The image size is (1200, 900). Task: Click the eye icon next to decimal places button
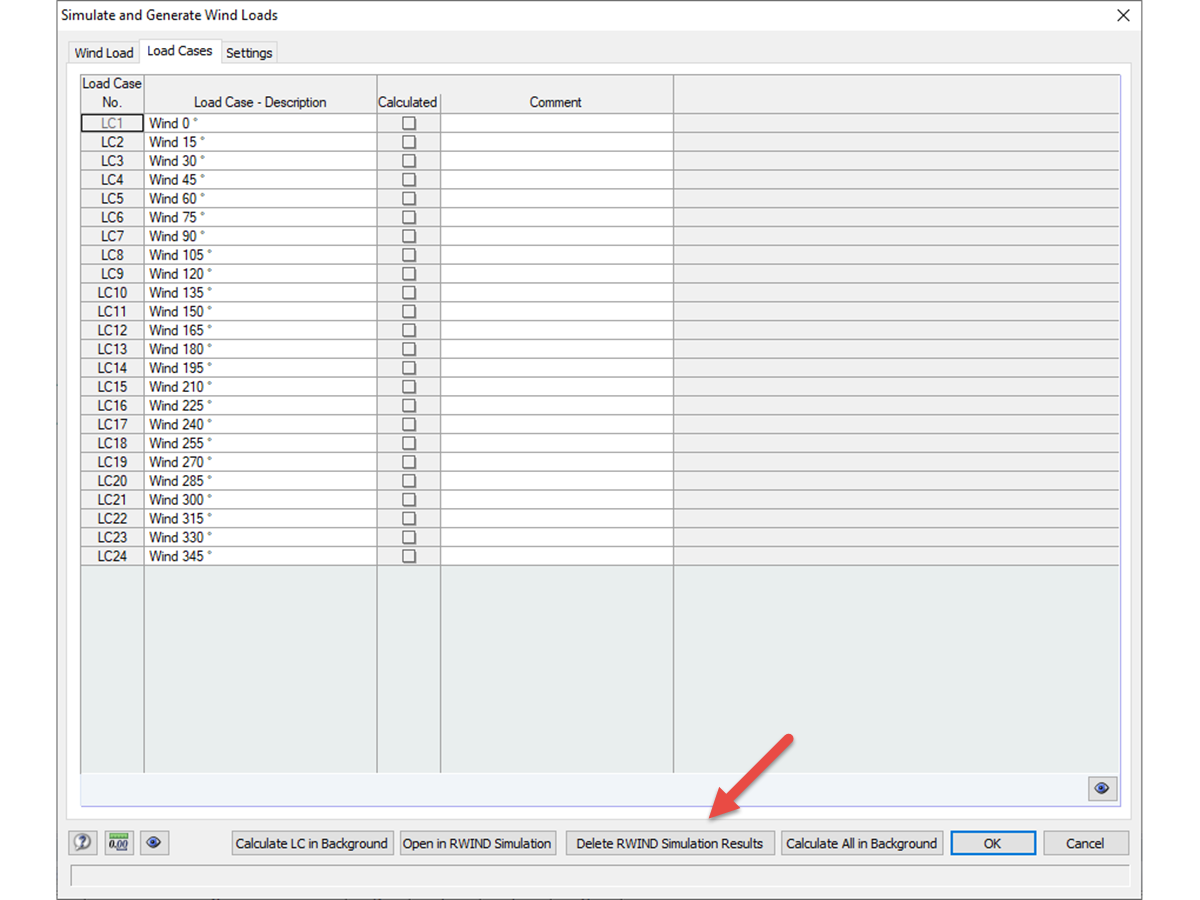click(x=154, y=843)
